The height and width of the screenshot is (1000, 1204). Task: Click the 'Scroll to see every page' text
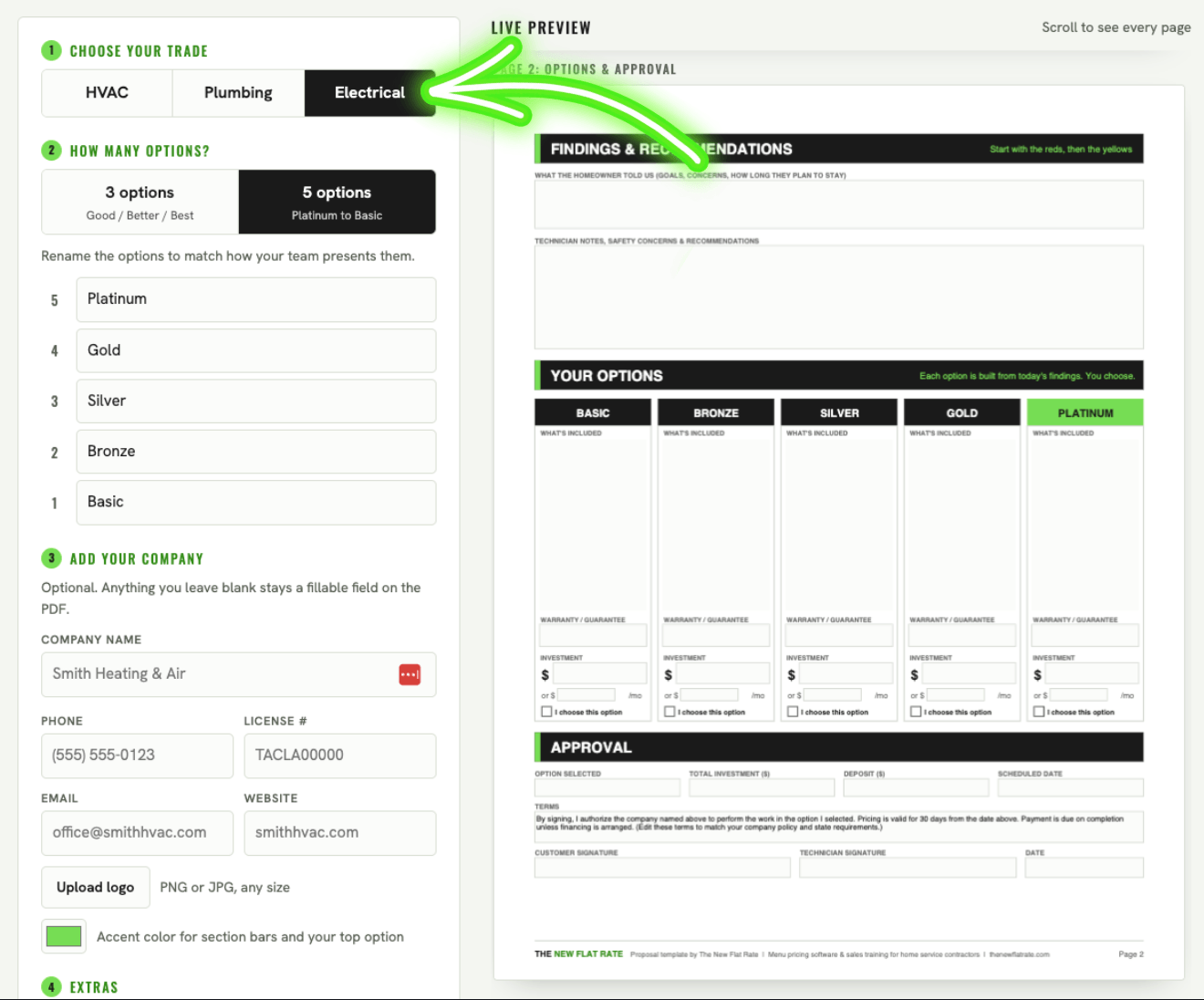[1116, 27]
